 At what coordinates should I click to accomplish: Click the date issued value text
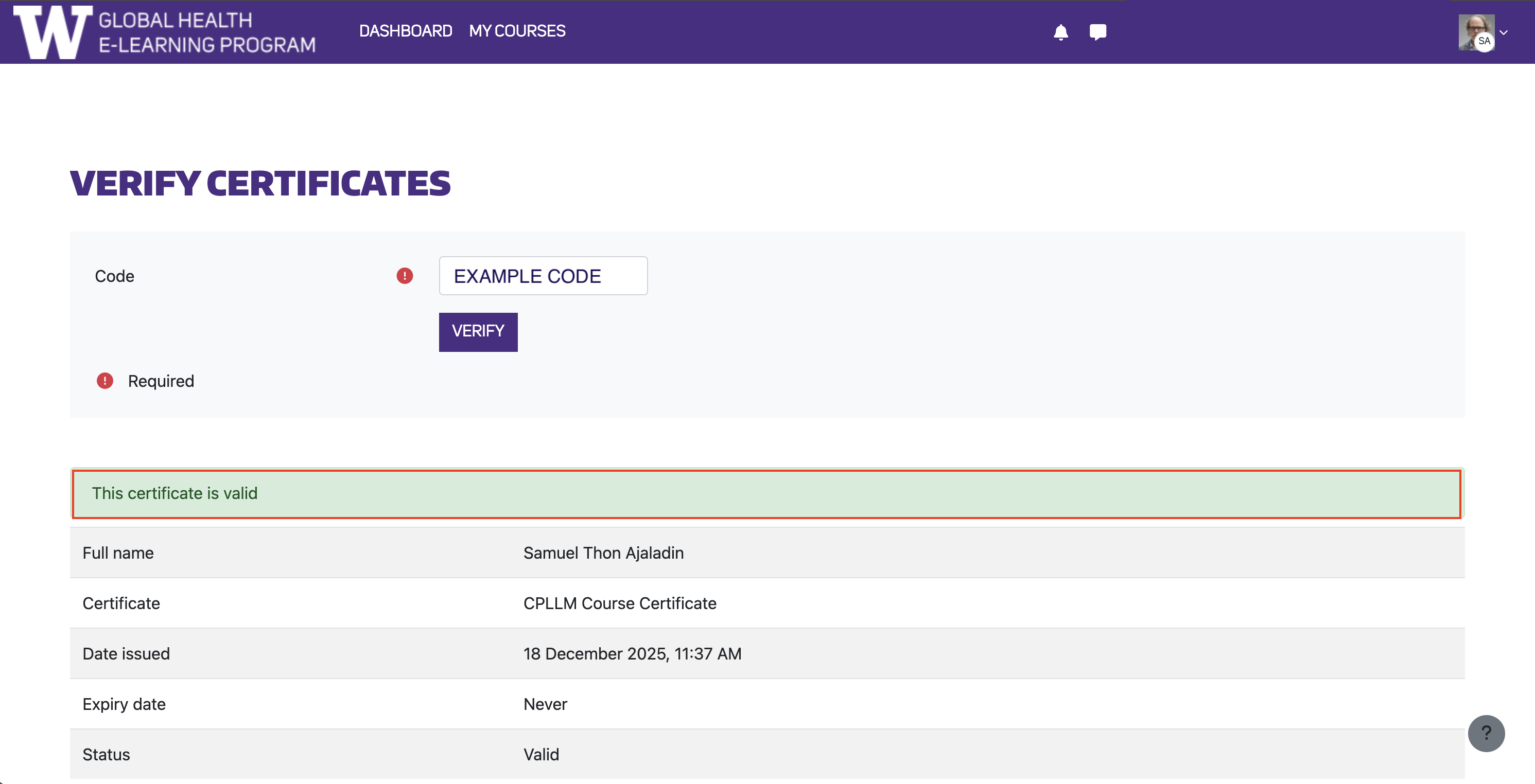(x=632, y=654)
